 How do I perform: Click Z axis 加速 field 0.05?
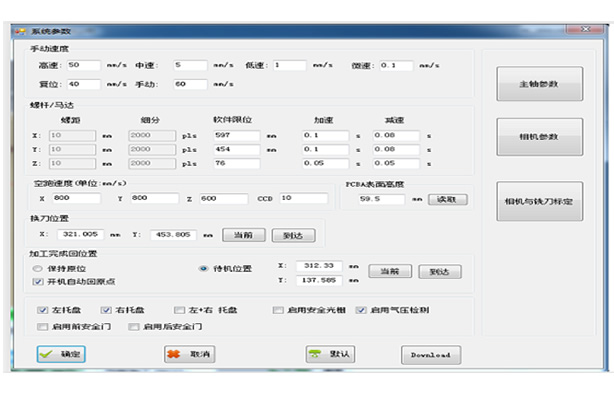pos(325,164)
